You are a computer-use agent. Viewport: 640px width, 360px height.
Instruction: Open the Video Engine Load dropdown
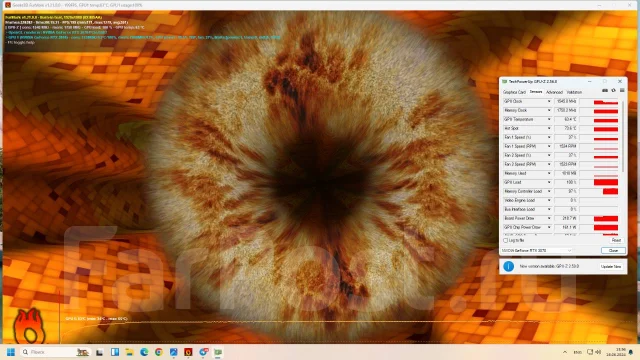pyautogui.click(x=549, y=200)
